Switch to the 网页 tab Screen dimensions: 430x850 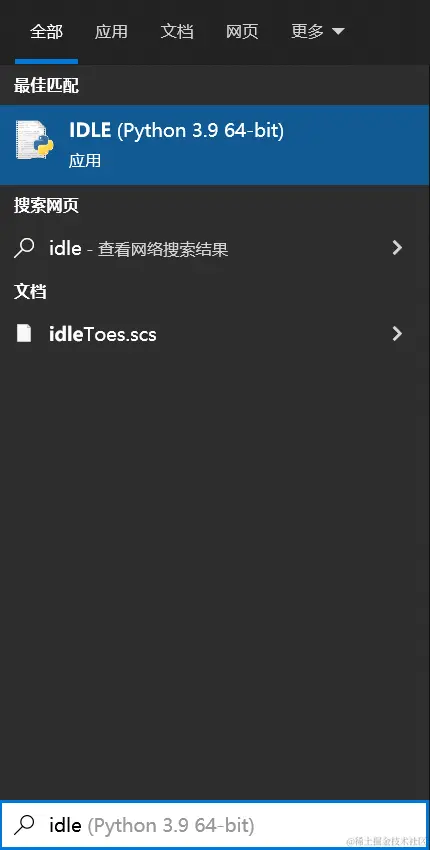click(242, 31)
